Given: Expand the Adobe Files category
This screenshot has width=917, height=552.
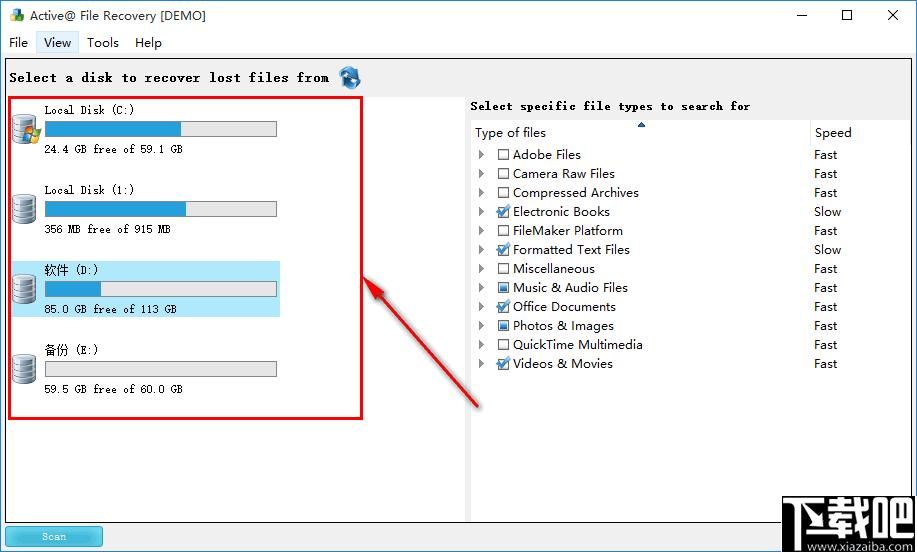Looking at the screenshot, I should tap(481, 155).
